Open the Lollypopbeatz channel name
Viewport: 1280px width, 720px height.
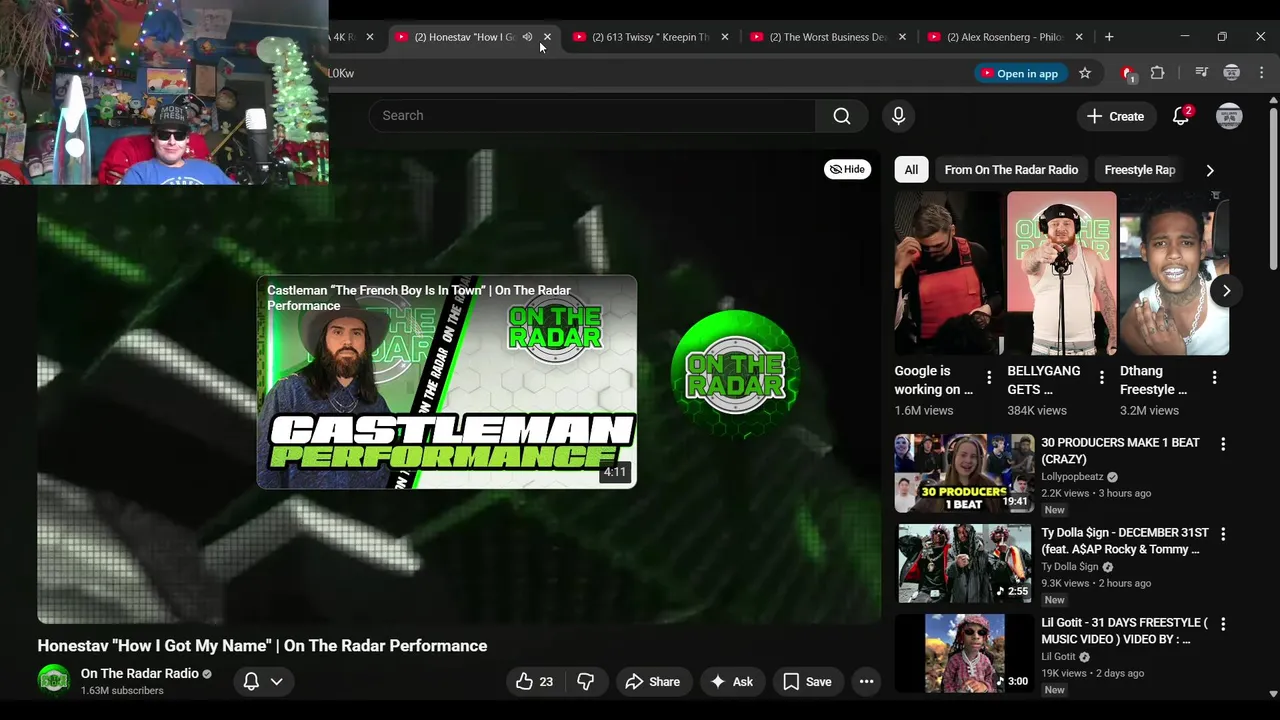coord(1072,477)
